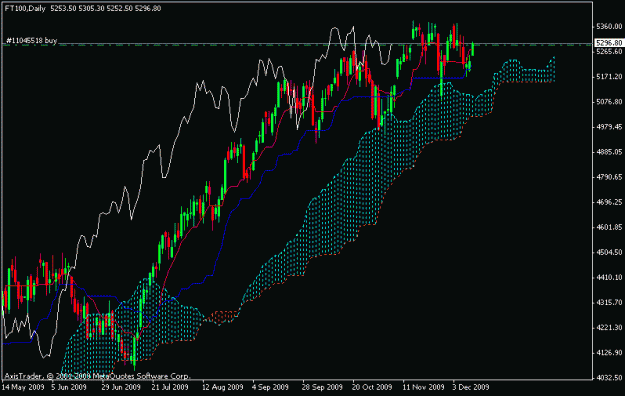Click the 11 Nov 2009 date label

[423, 387]
